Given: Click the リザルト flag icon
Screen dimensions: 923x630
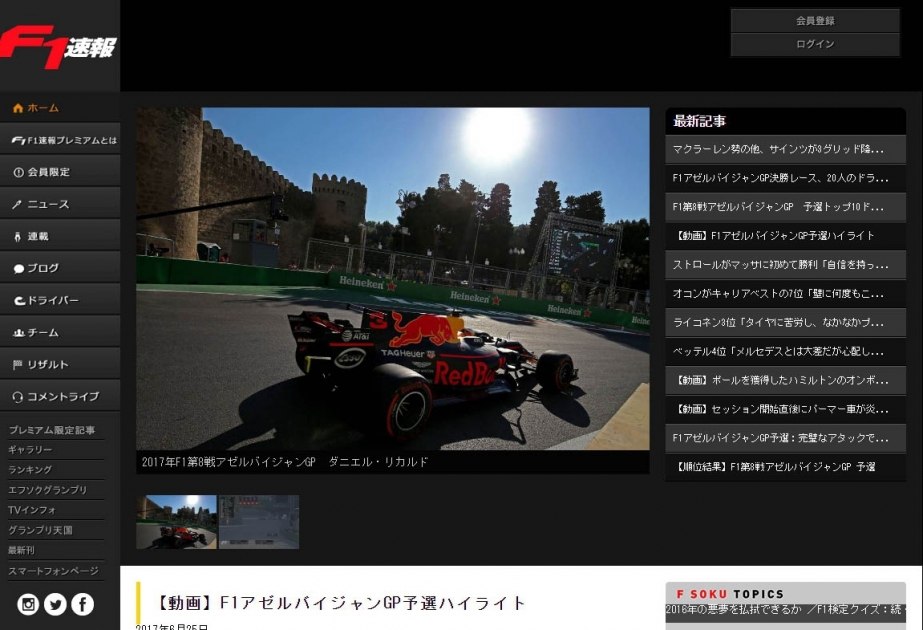Looking at the screenshot, I should click(18, 365).
